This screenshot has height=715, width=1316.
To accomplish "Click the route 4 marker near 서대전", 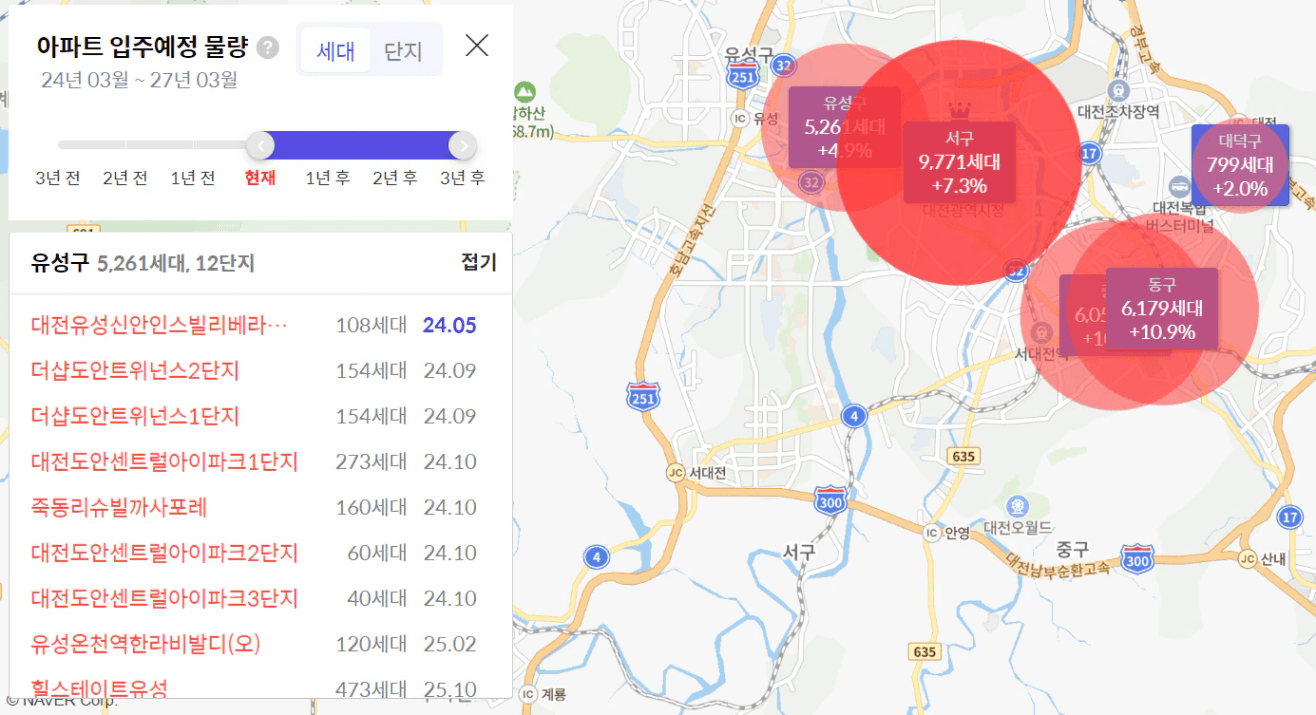I will click(x=597, y=556).
